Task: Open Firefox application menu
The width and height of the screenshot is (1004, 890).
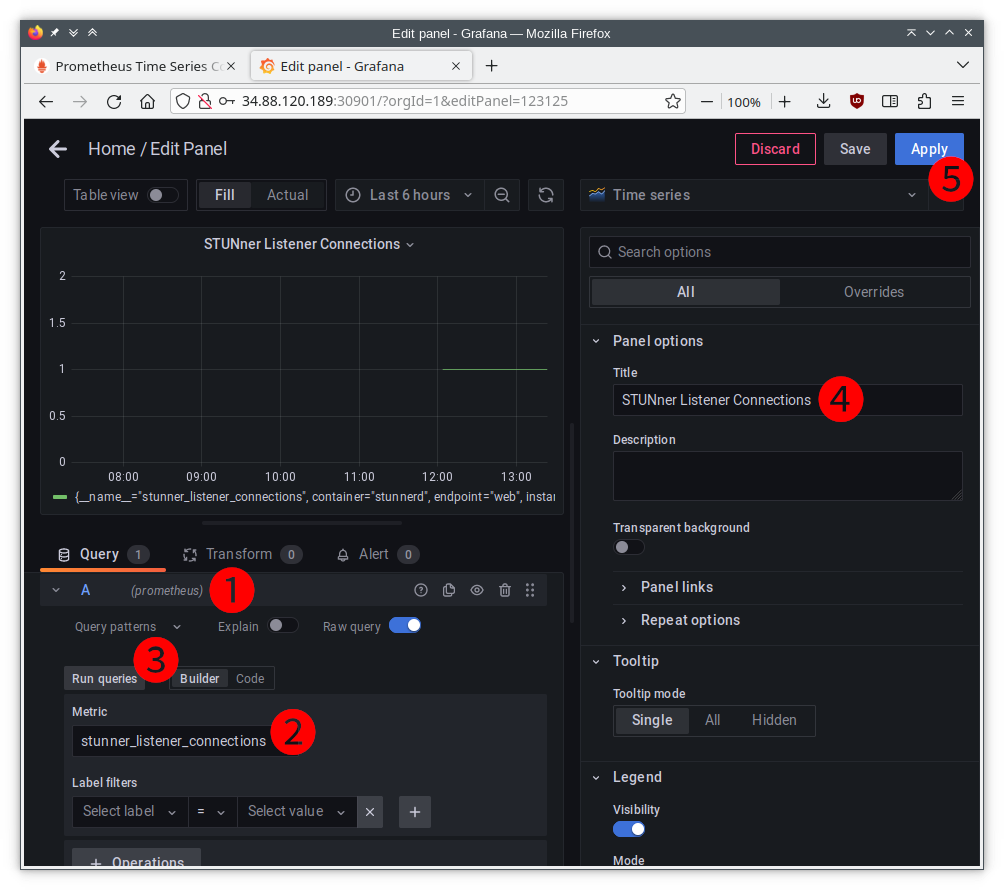Action: (958, 101)
